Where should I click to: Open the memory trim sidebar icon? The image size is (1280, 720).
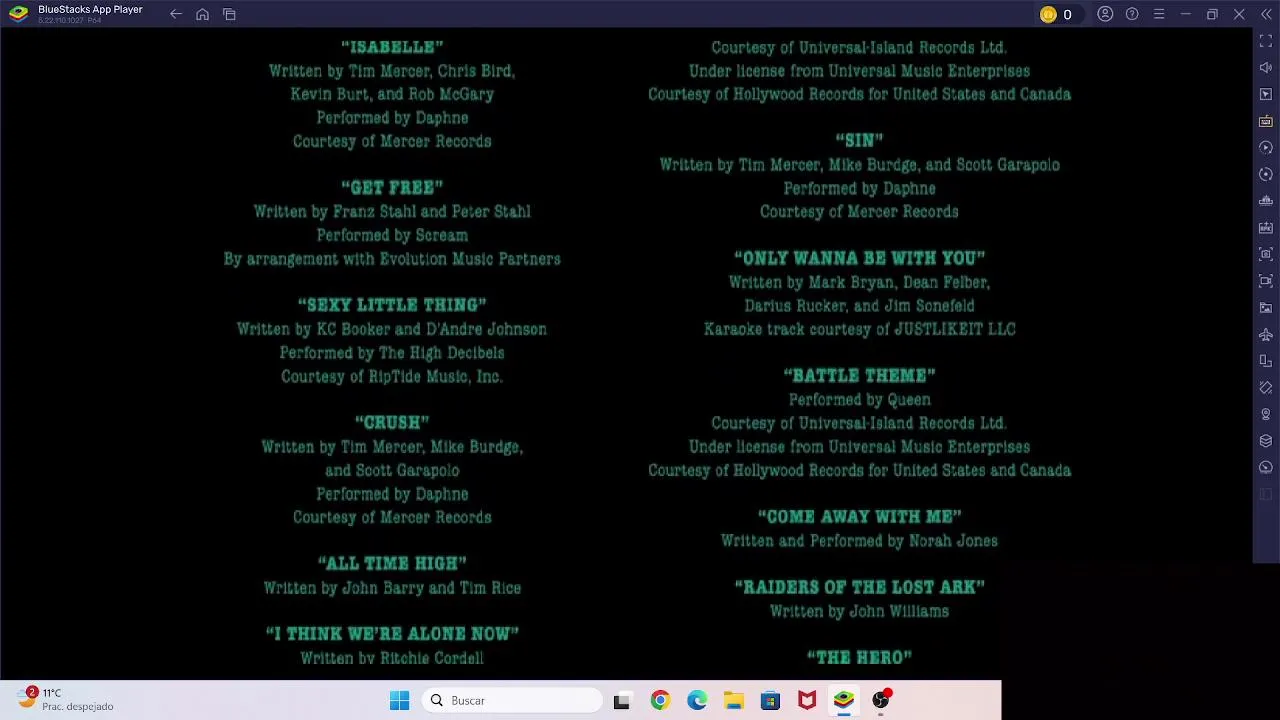tap(1266, 201)
